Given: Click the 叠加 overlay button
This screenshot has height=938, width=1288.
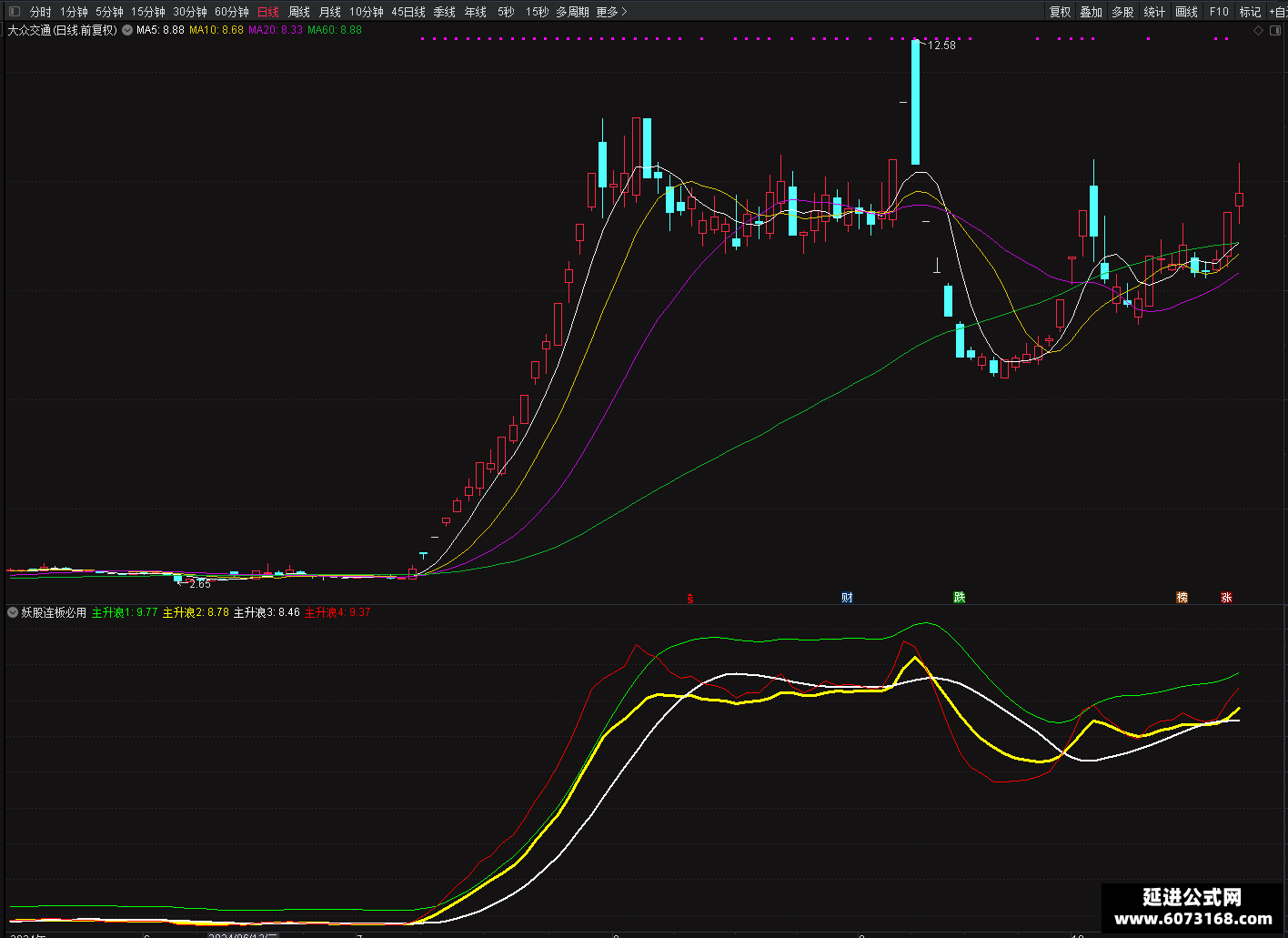Looking at the screenshot, I should pyautogui.click(x=1091, y=12).
